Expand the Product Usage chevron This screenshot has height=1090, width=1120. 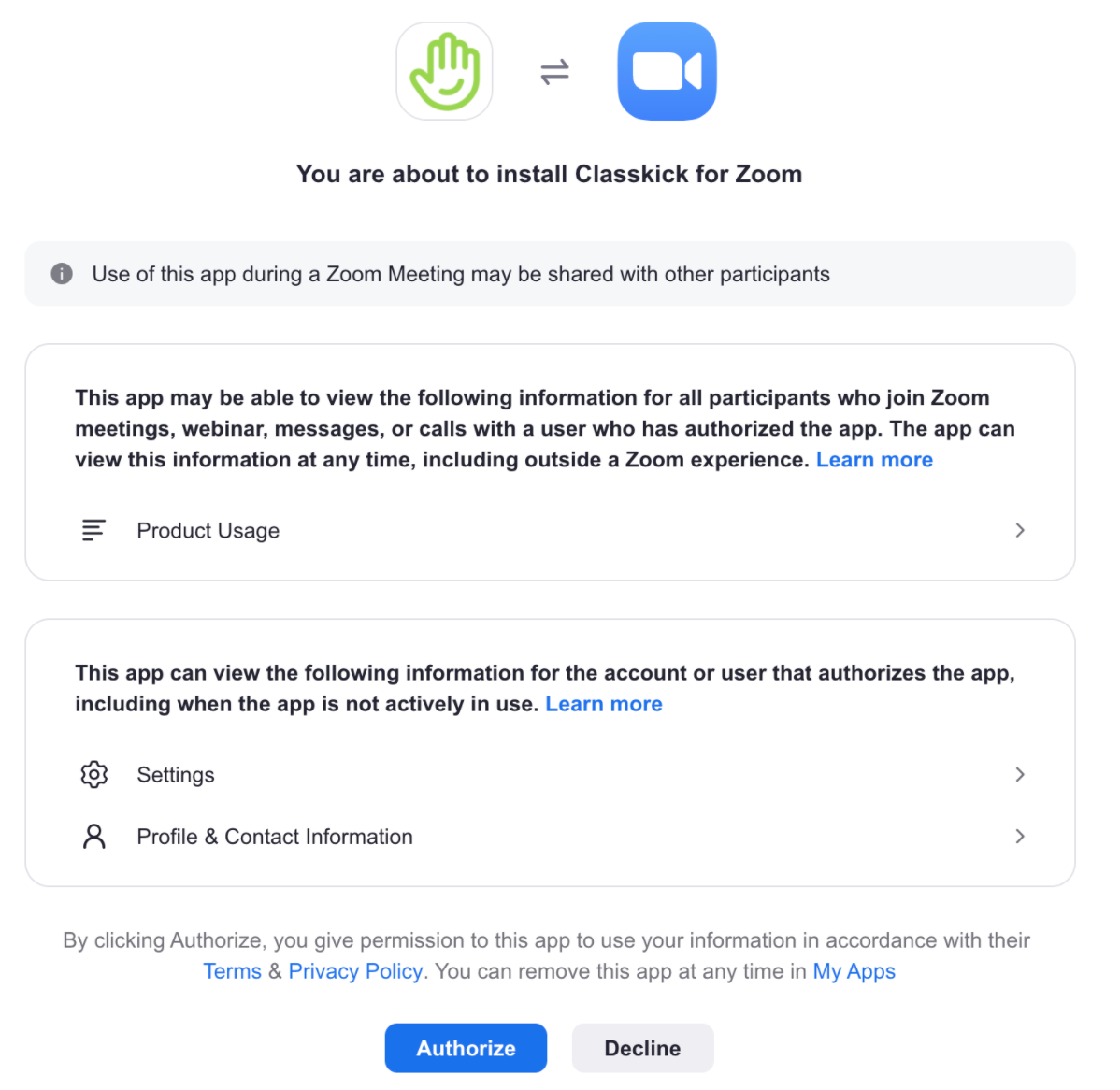pos(1020,530)
